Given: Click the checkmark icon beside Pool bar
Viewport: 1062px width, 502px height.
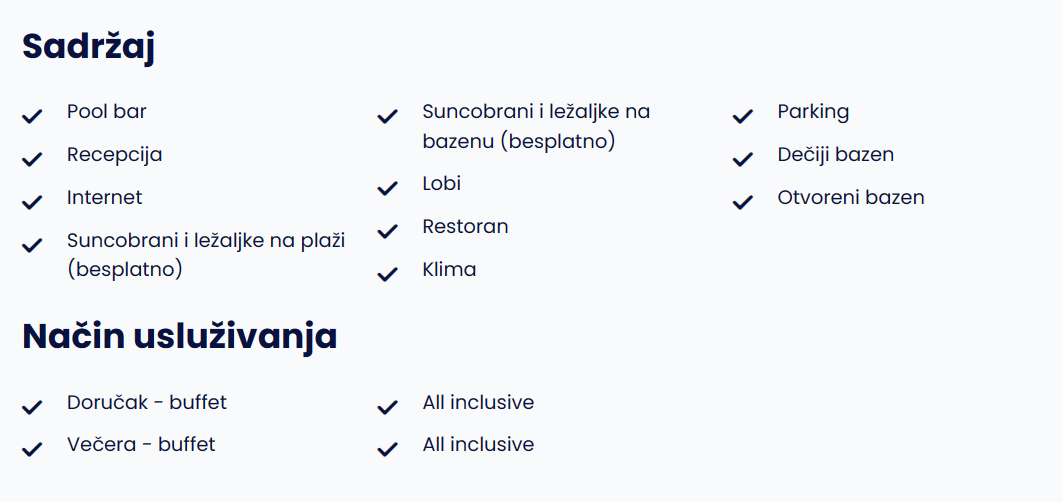Looking at the screenshot, I should [32, 117].
